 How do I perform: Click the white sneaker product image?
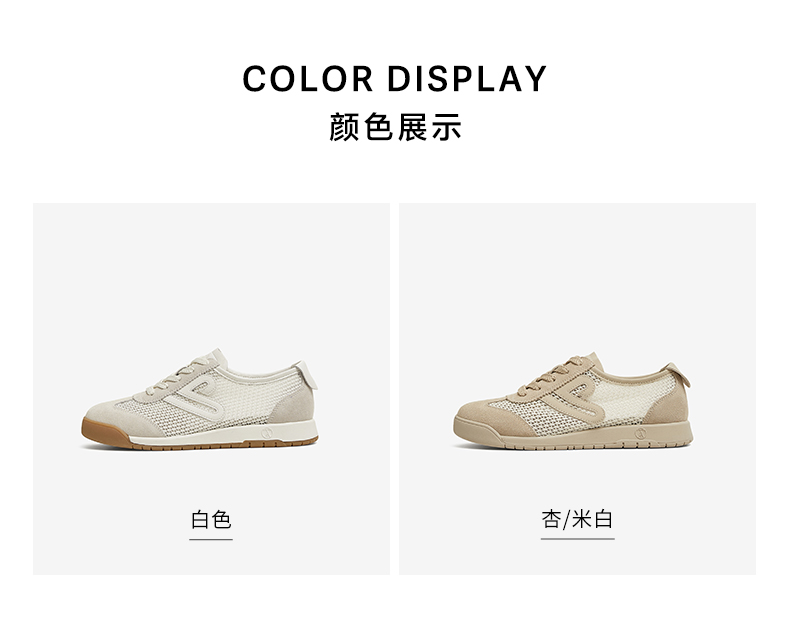[x=200, y=399]
